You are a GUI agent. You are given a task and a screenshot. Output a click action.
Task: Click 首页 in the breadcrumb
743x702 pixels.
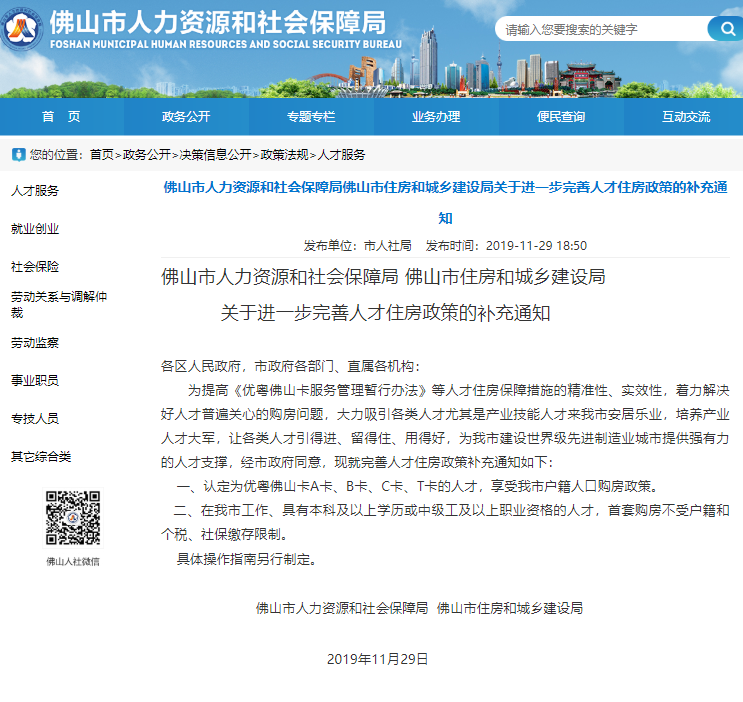tap(101, 155)
